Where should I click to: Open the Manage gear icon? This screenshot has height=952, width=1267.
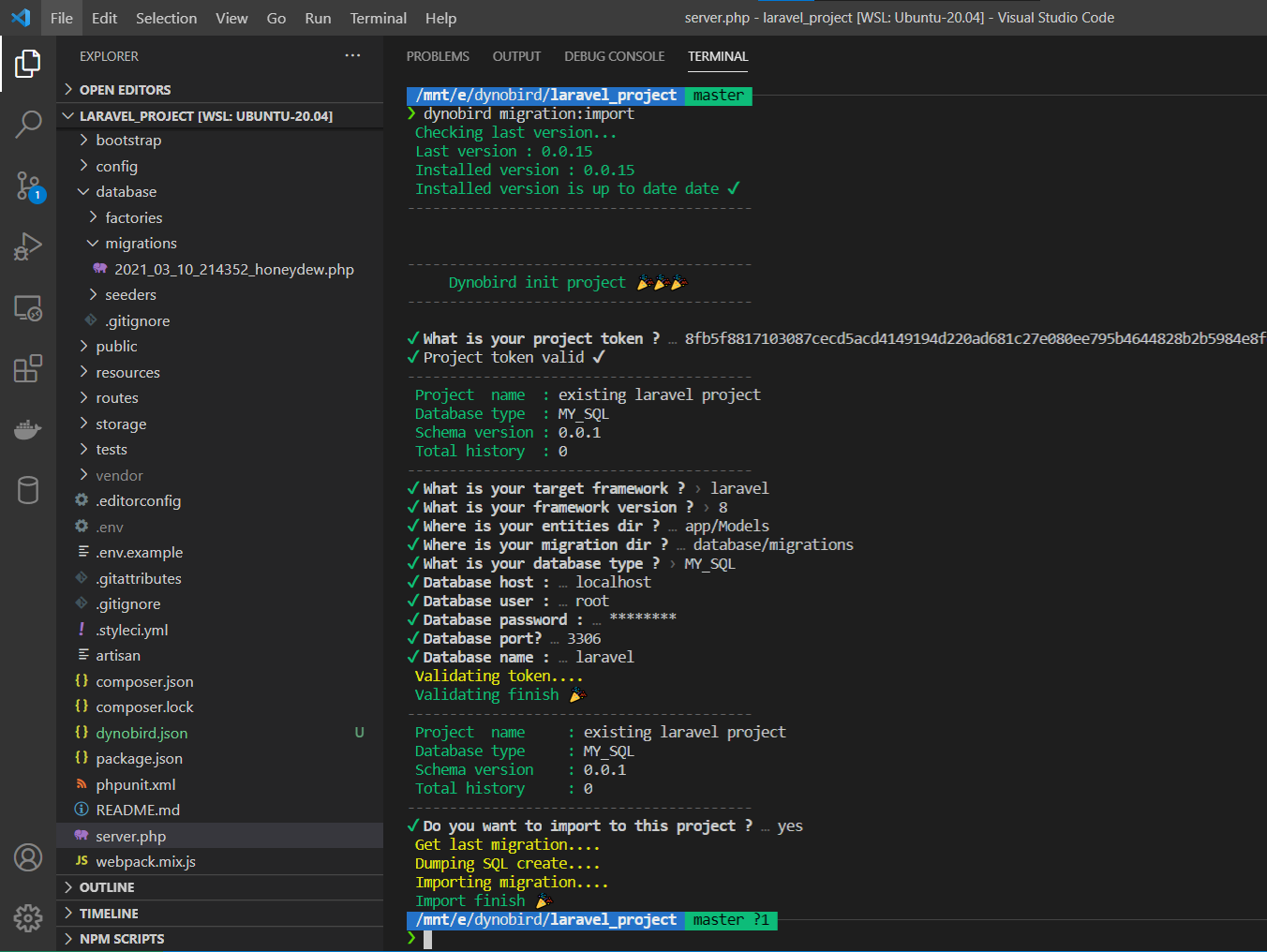pyautogui.click(x=28, y=918)
